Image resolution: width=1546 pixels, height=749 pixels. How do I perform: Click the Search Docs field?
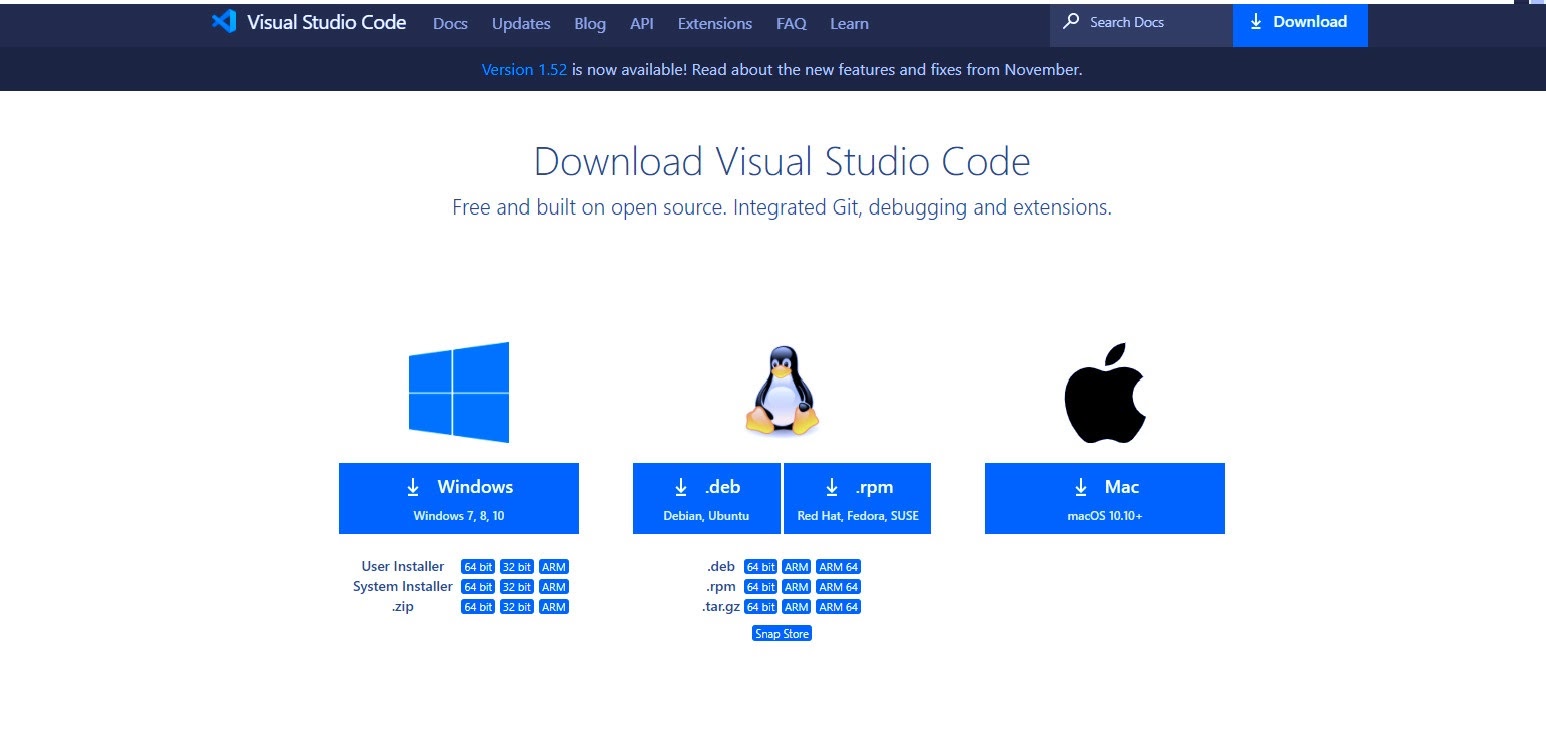1141,23
